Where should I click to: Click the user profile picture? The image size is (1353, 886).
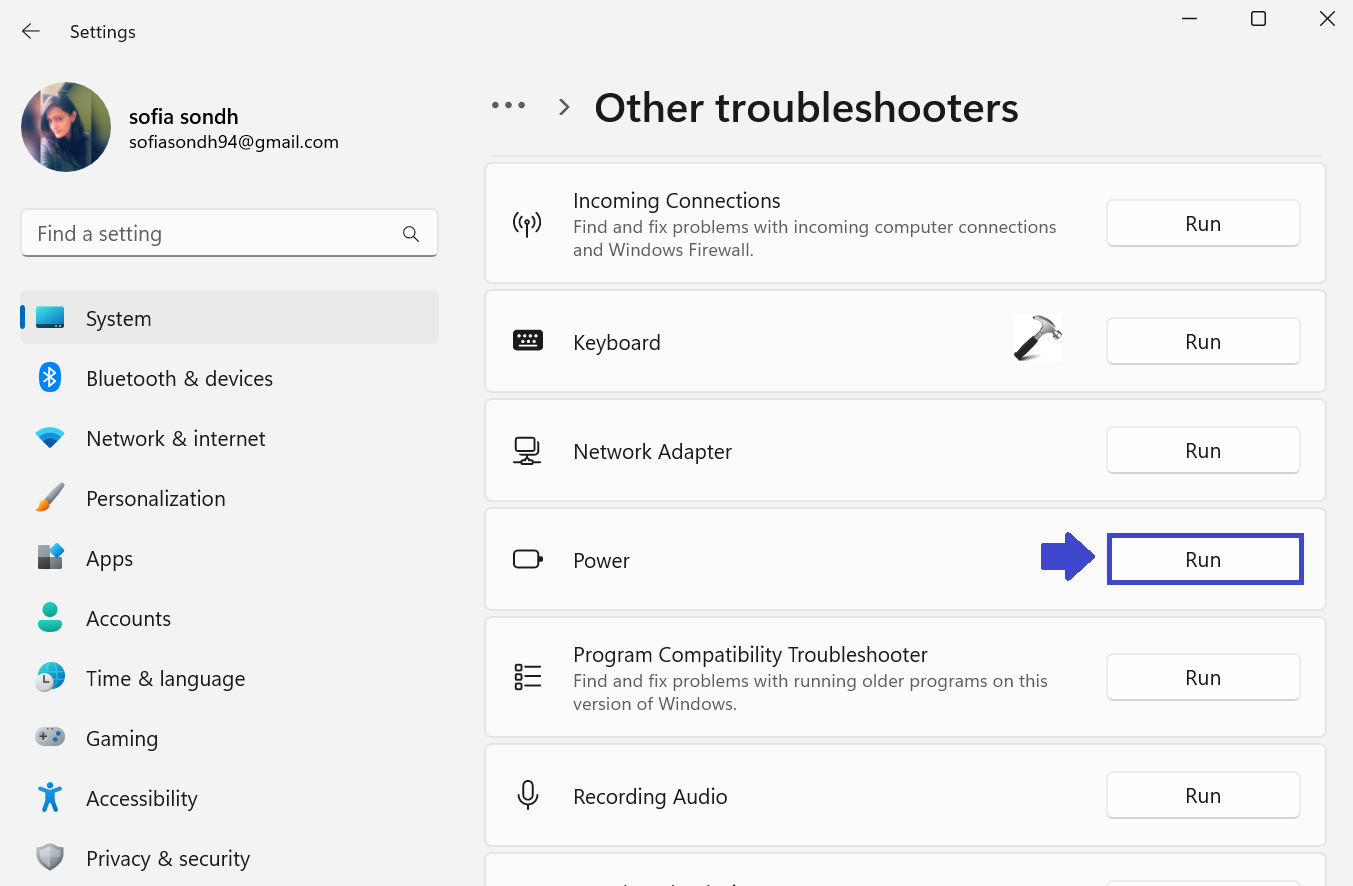(x=66, y=127)
